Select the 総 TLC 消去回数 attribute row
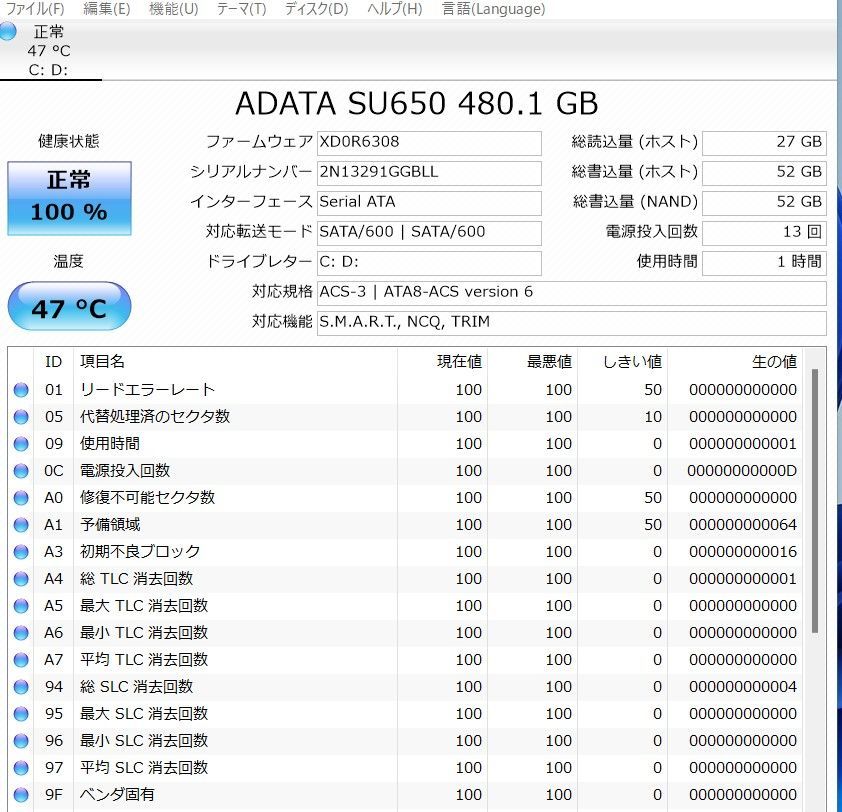This screenshot has width=842, height=812. pyautogui.click(x=405, y=579)
